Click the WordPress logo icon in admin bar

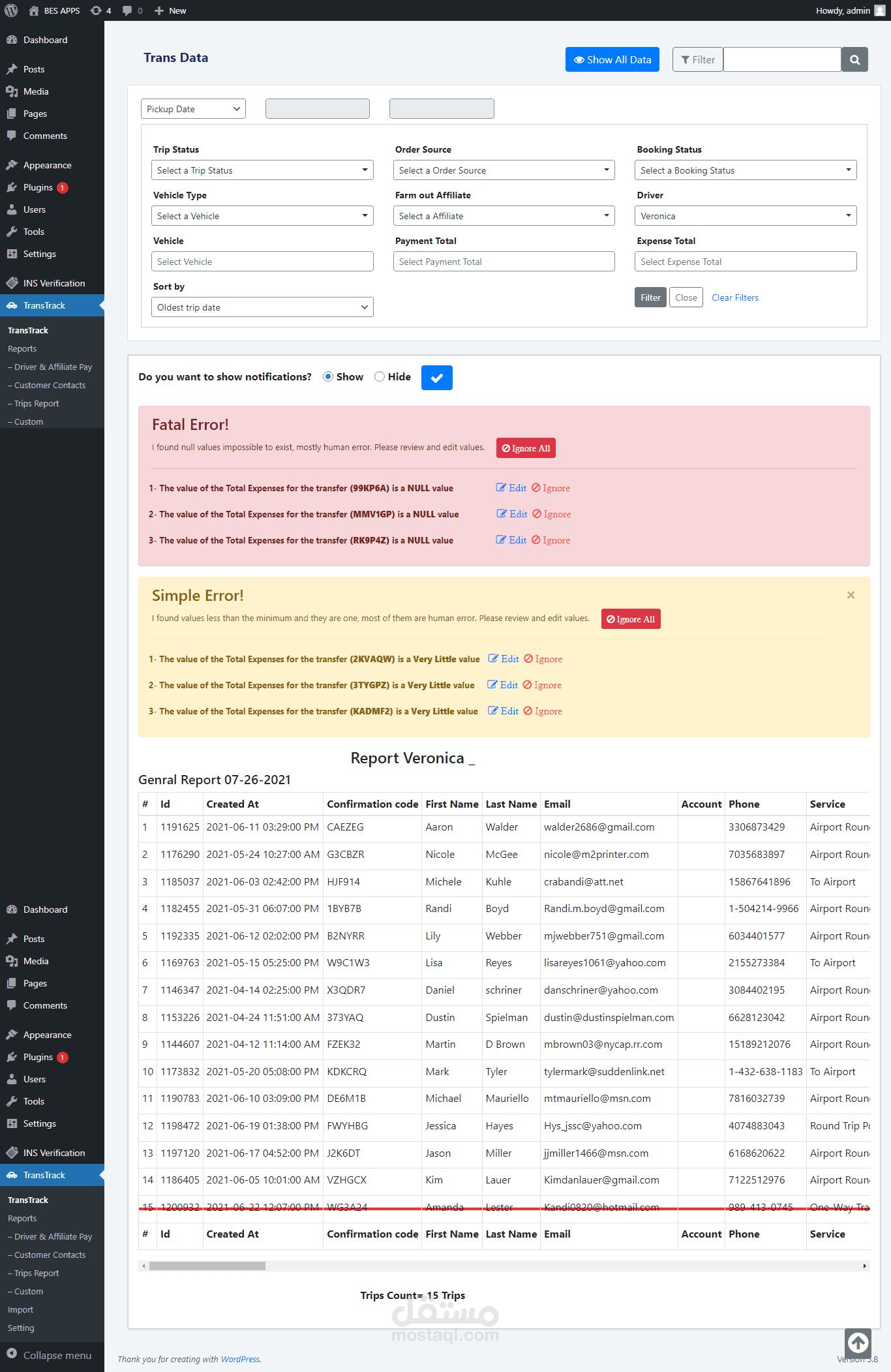pos(11,10)
